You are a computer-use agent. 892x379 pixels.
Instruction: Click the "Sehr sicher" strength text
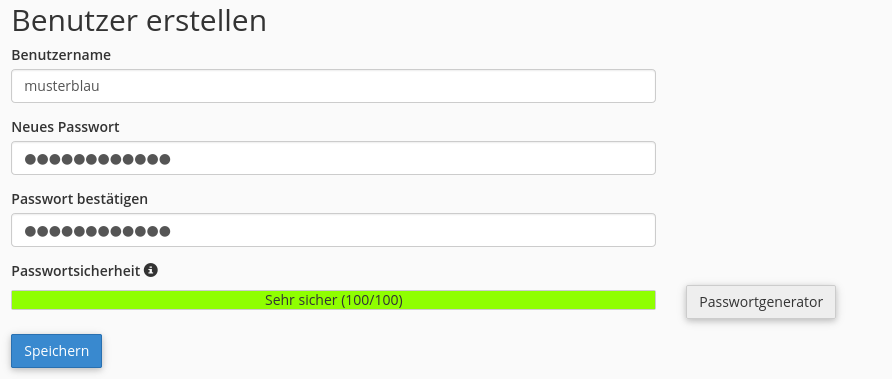pyautogui.click(x=300, y=300)
